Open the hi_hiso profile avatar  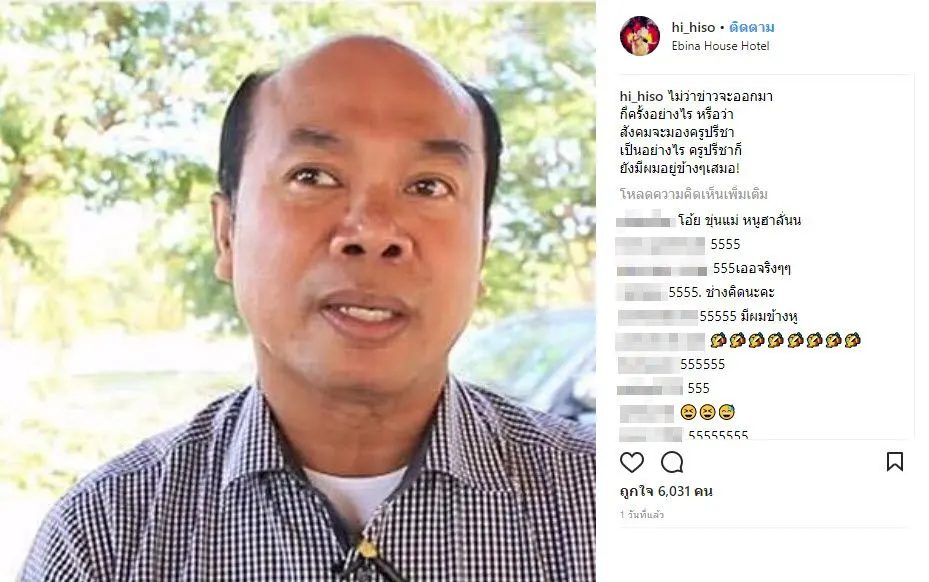point(640,36)
